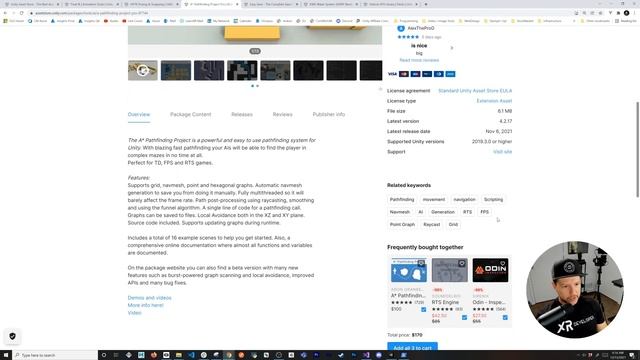This screenshot has height=360, width=640.
Task: Click the Scripting keyword tag
Action: point(493,200)
